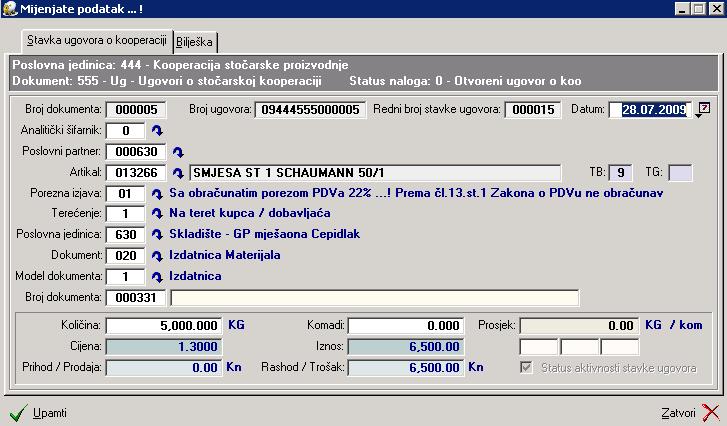727x426 pixels.
Task: Select Stavka ugovora o kooperaciji tab
Action: pos(96,41)
